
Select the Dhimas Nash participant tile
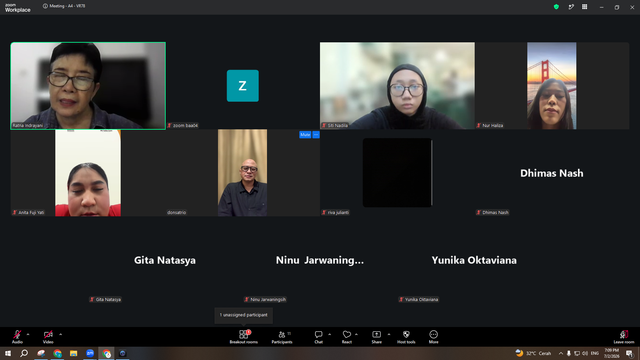(552, 173)
